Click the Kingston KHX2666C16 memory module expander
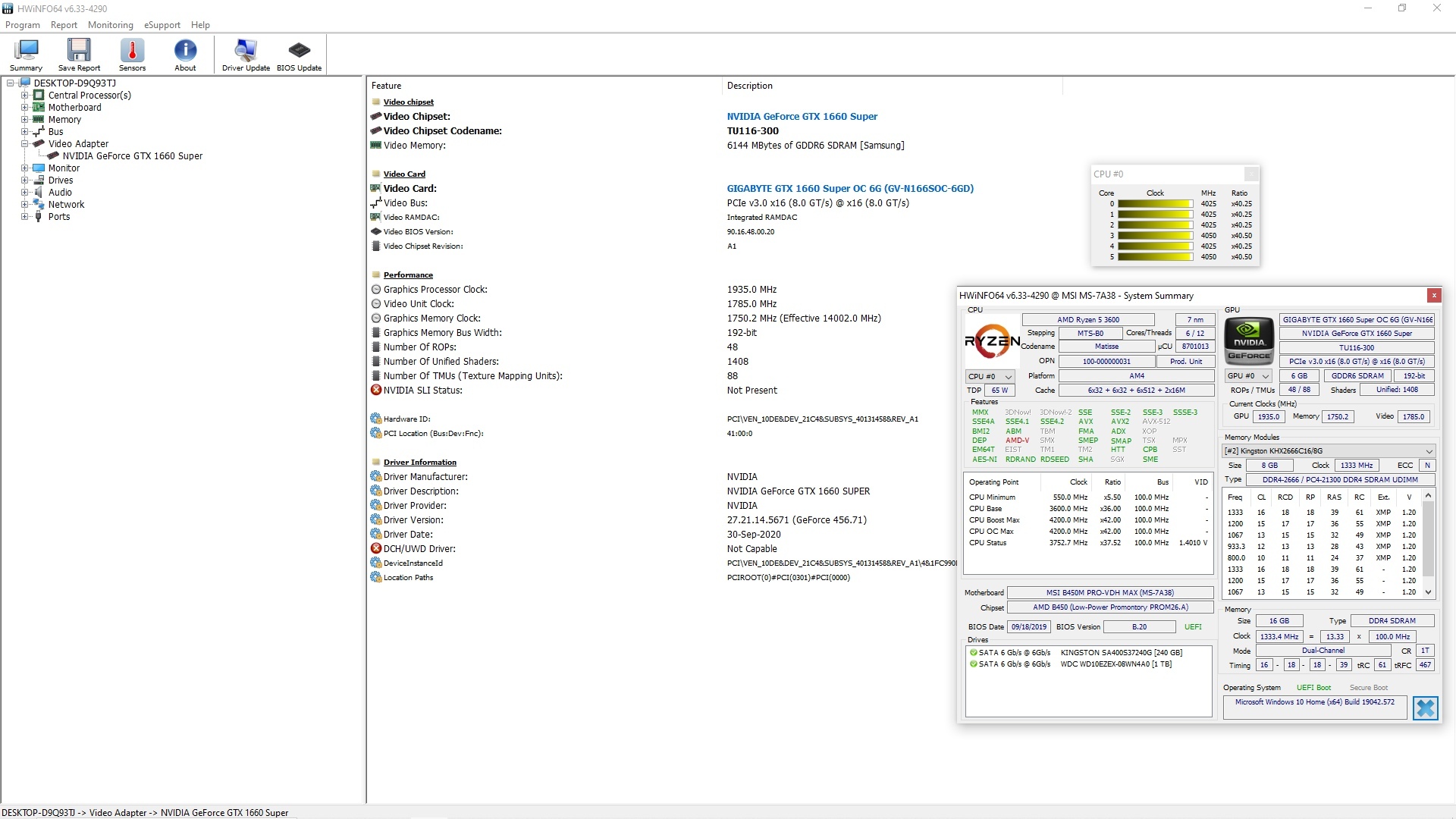 coord(1431,451)
